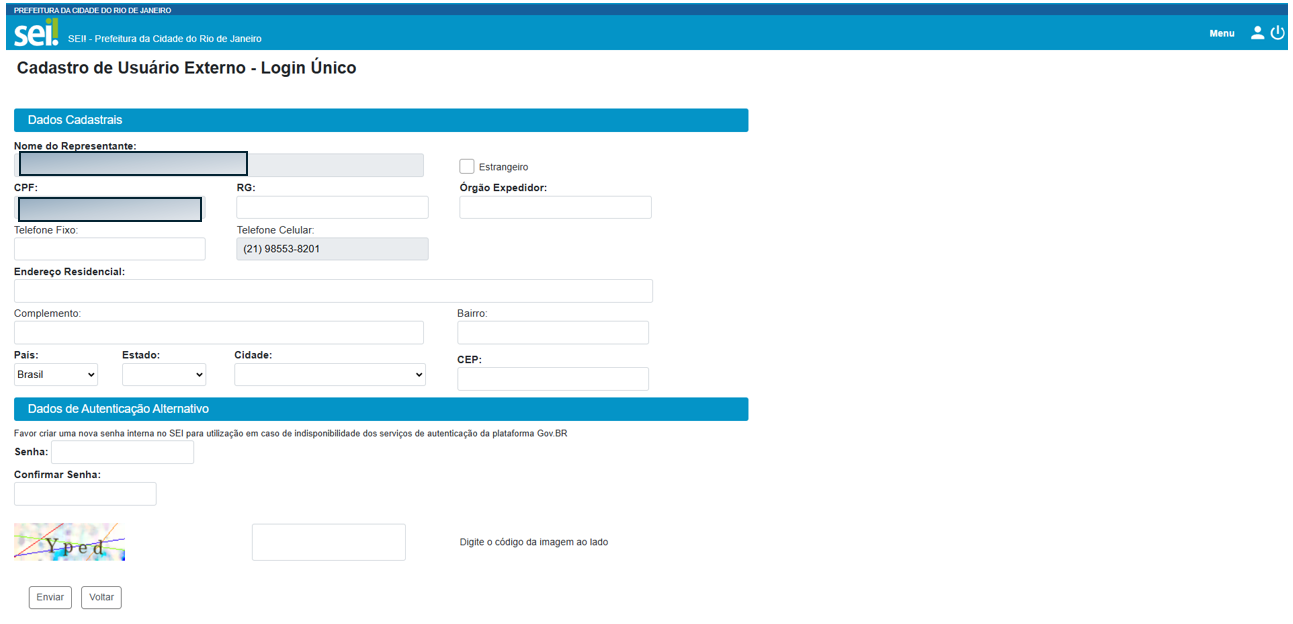
Task: Expand the Cidade dropdown list
Action: tap(330, 375)
